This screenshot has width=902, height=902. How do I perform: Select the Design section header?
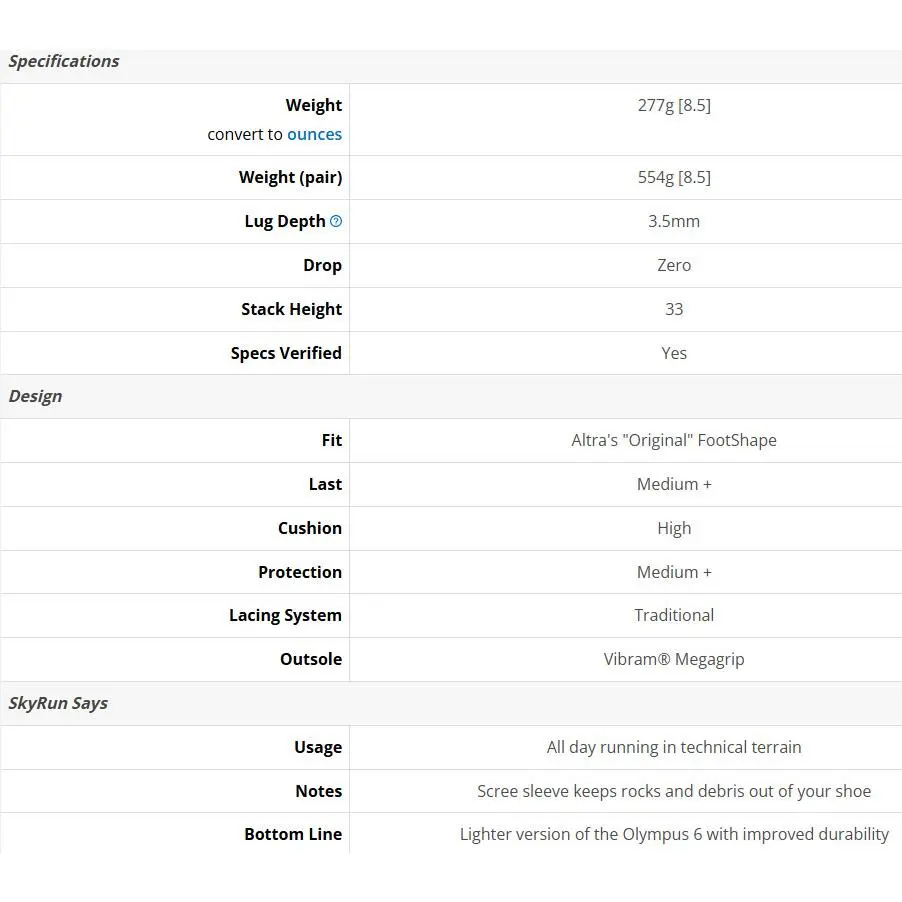(x=35, y=396)
